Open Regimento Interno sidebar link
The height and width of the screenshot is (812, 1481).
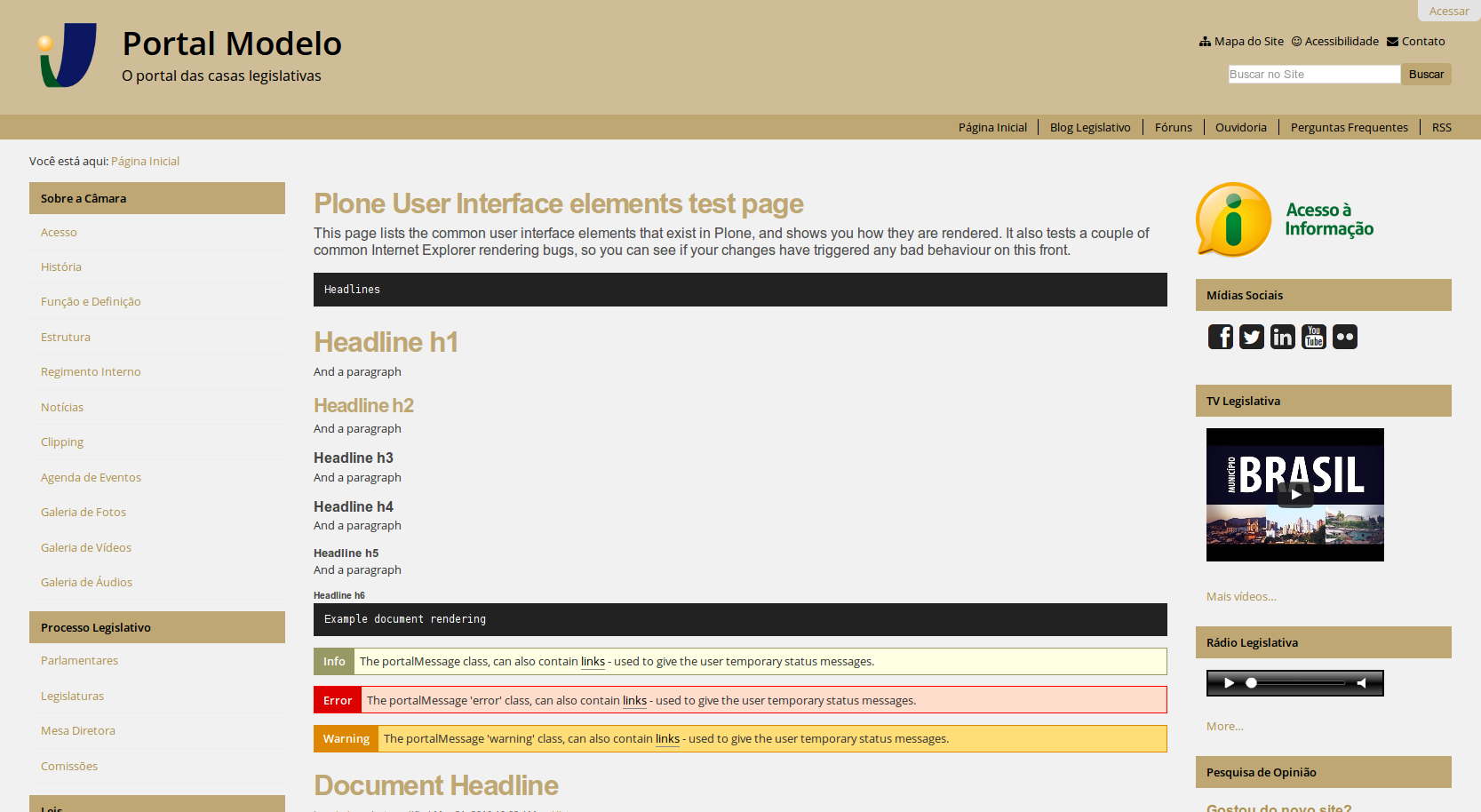[91, 371]
